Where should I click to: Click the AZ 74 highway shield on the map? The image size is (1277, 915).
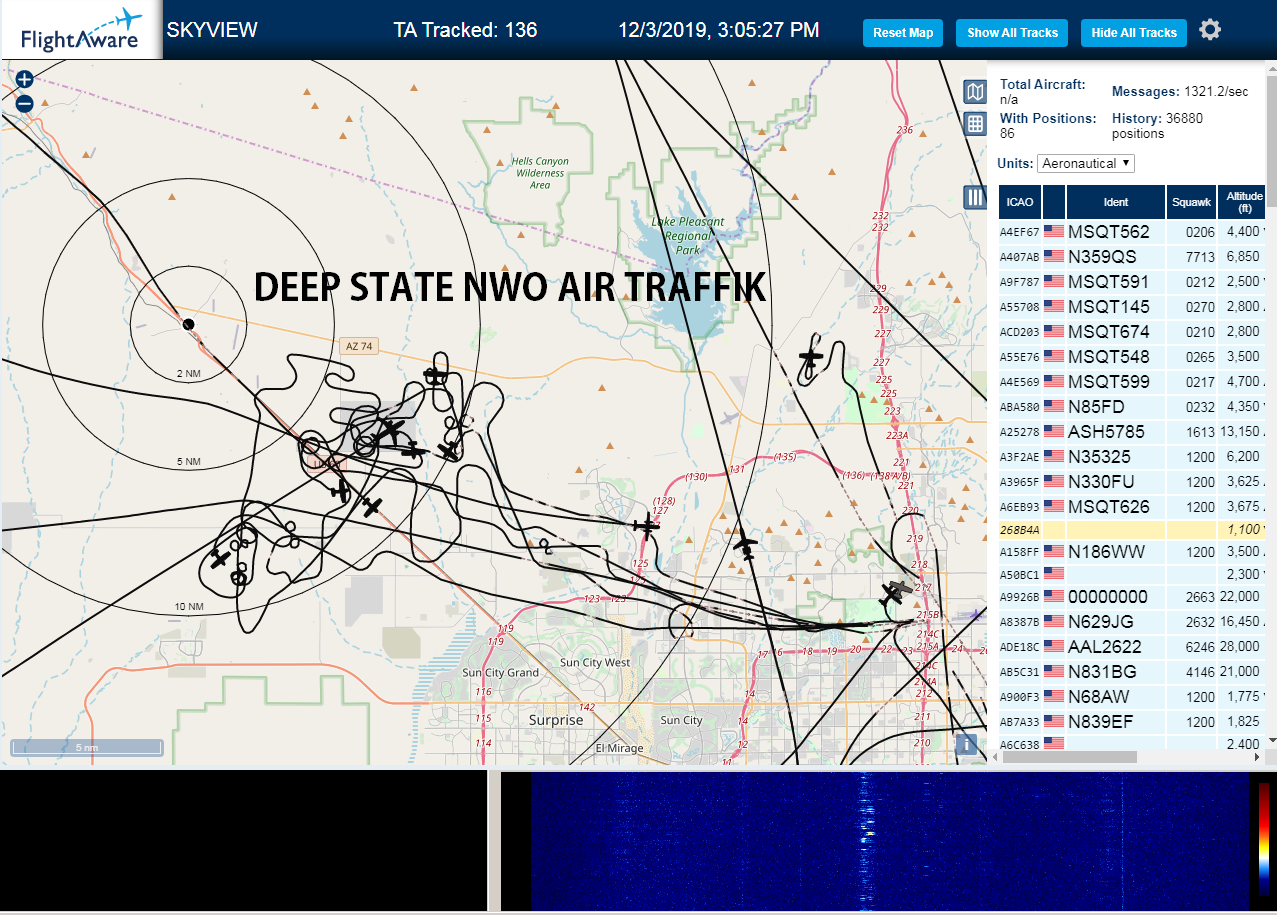point(358,346)
